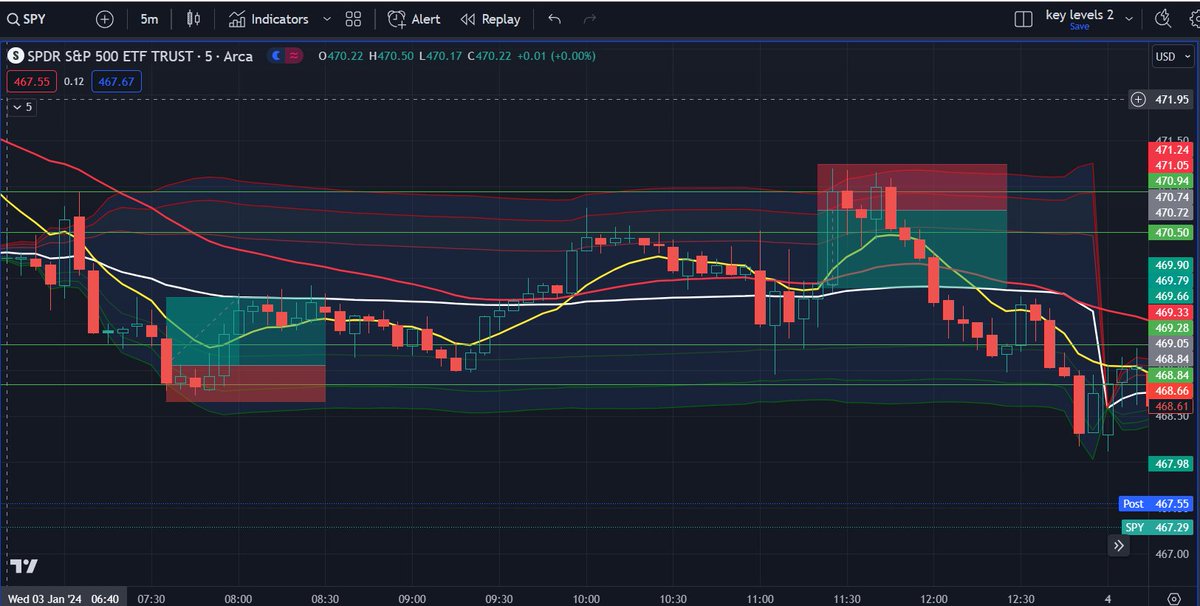The image size is (1200, 606).
Task: Select the long position box near 08:00
Action: tap(246, 349)
